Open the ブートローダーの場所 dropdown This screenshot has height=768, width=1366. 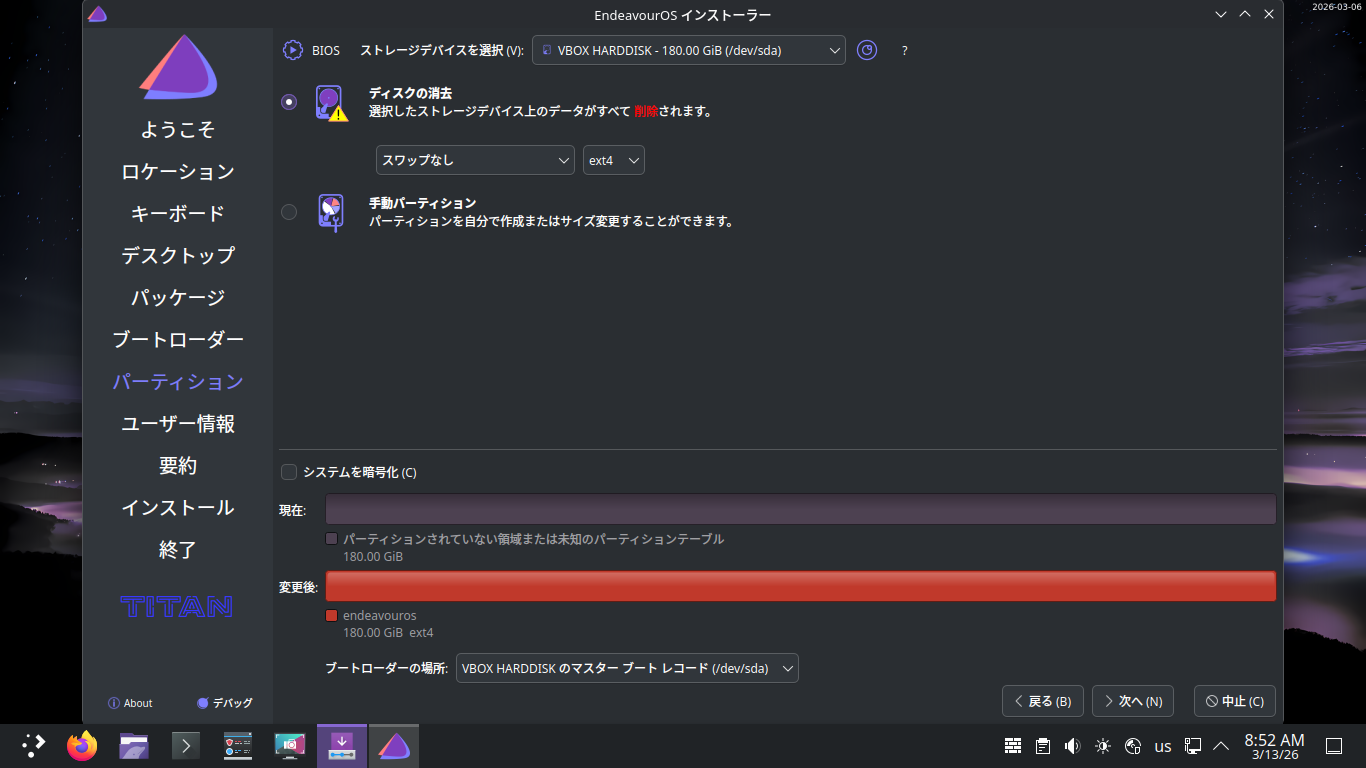point(627,668)
